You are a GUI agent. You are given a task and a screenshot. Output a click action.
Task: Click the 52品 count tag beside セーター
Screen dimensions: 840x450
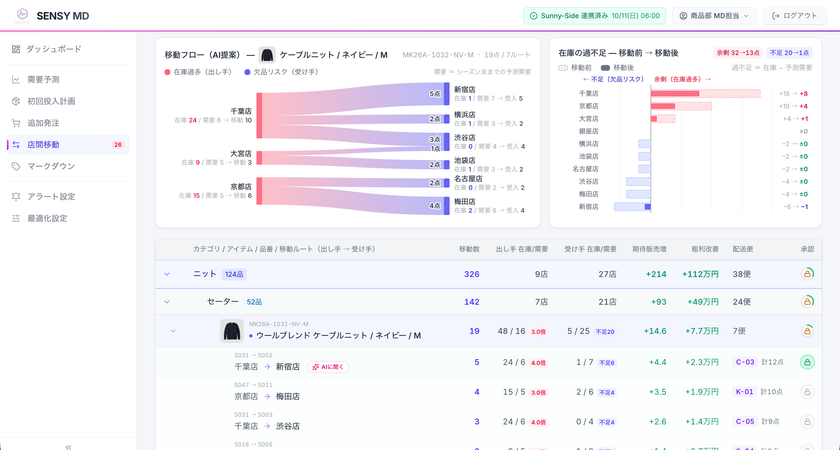[x=254, y=302]
